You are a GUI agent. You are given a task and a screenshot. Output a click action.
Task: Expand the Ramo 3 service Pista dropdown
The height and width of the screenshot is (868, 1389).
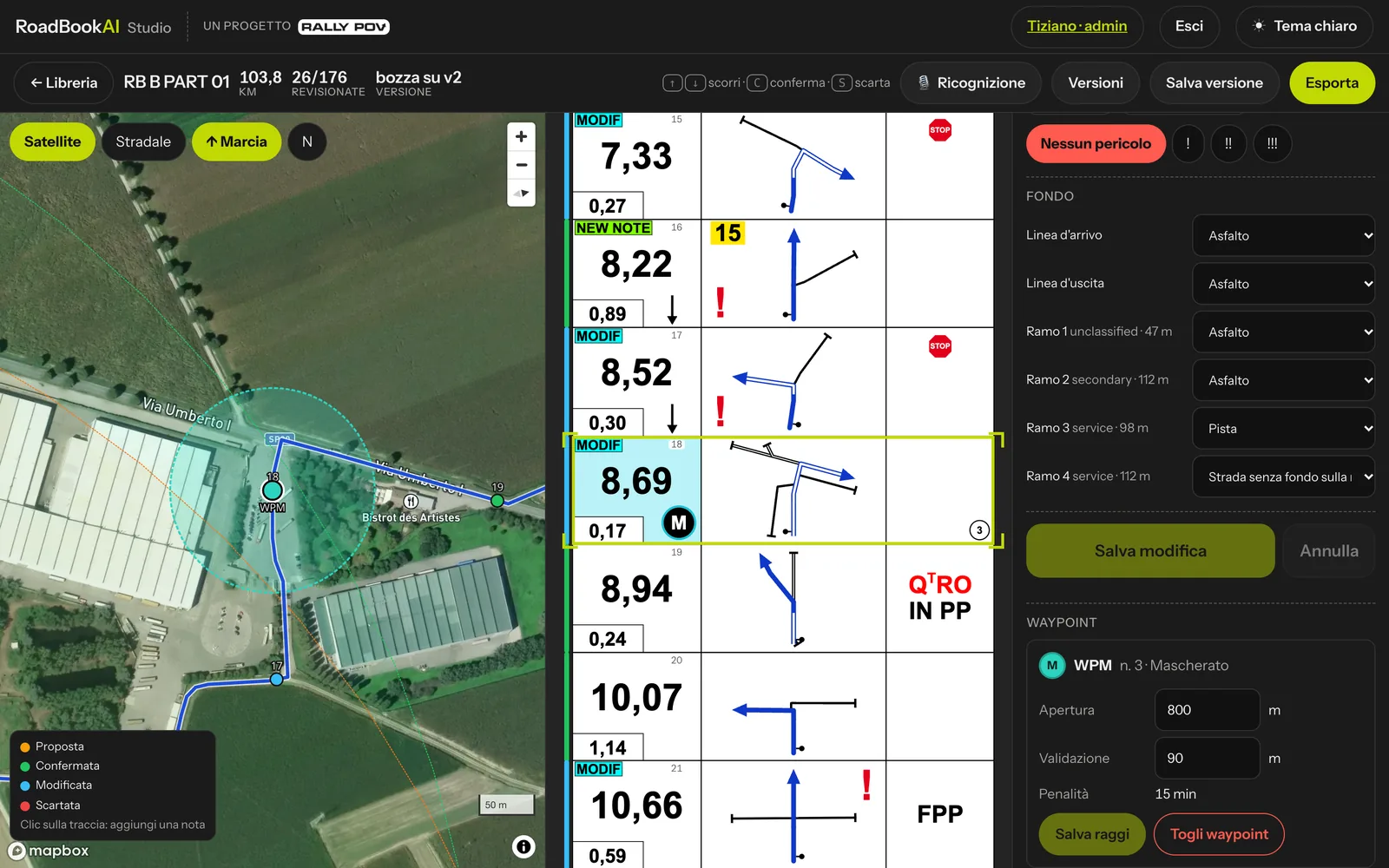(1284, 428)
